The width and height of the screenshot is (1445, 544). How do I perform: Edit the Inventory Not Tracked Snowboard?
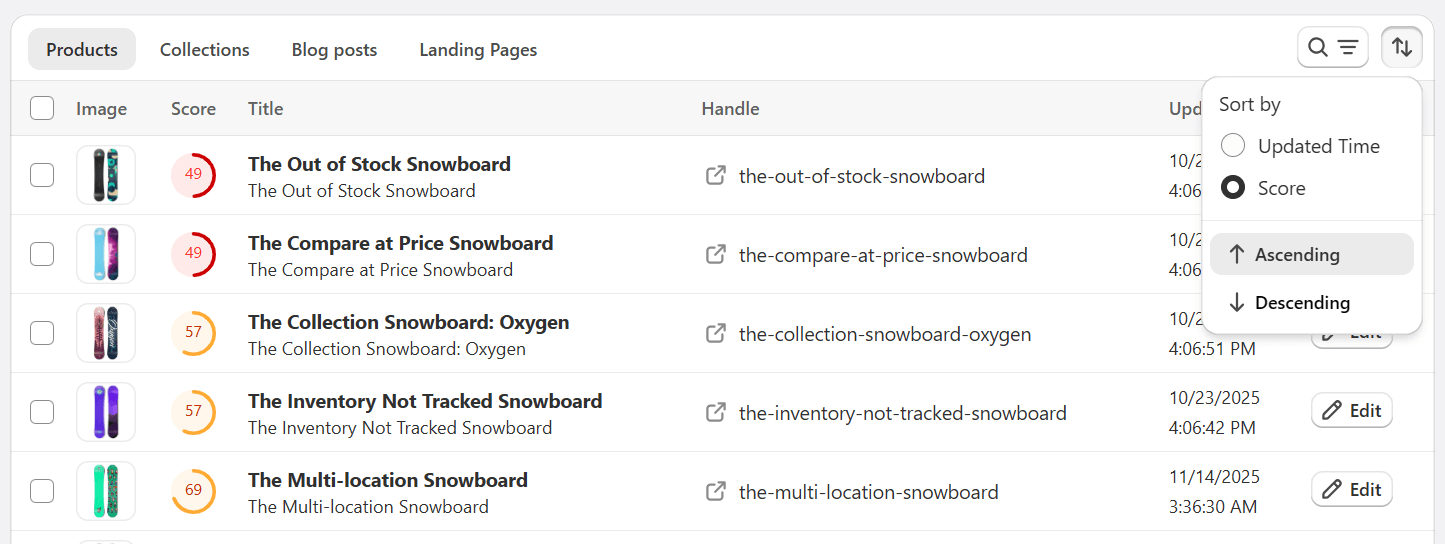click(1351, 410)
